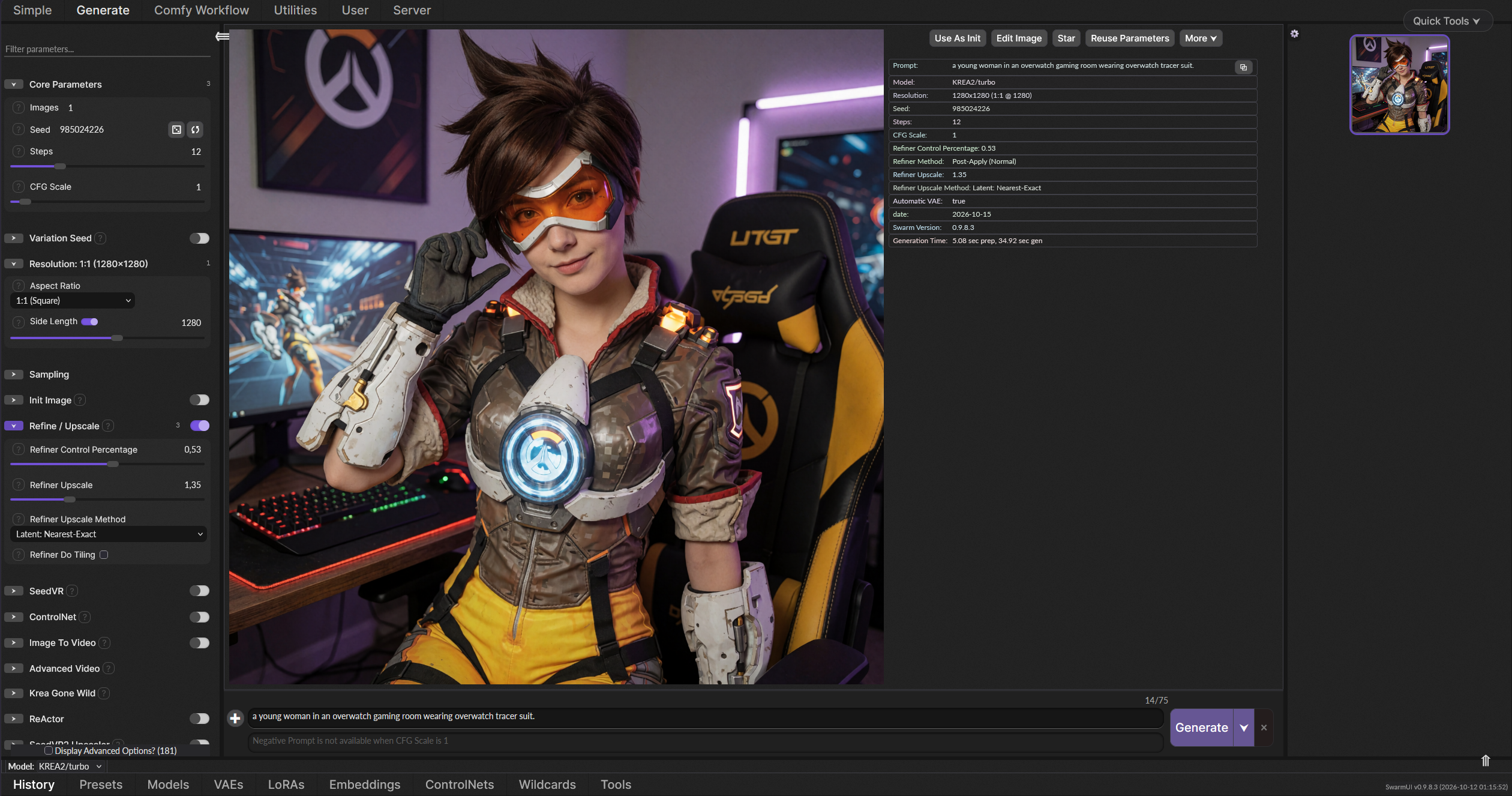This screenshot has height=796, width=1512.
Task: Click the random seed icon button
Action: click(176, 130)
